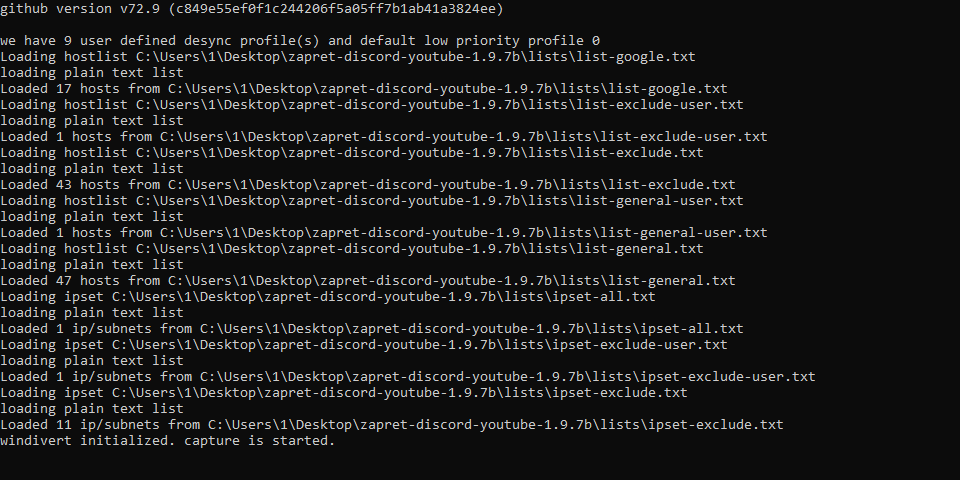
Task: Click the Loaded 11 ip/subnets line
Action: [391, 425]
